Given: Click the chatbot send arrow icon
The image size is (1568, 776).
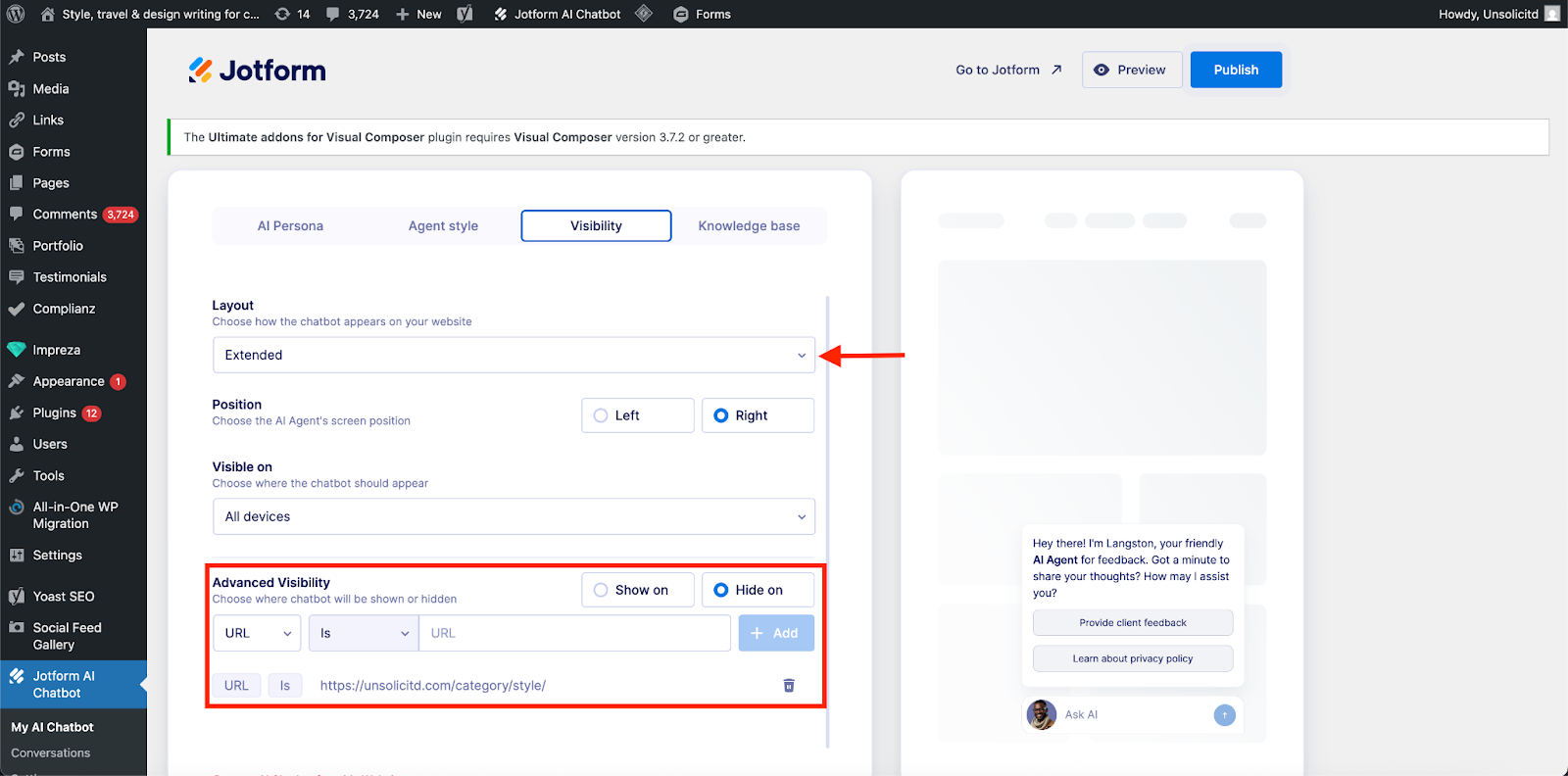Looking at the screenshot, I should pos(1224,715).
